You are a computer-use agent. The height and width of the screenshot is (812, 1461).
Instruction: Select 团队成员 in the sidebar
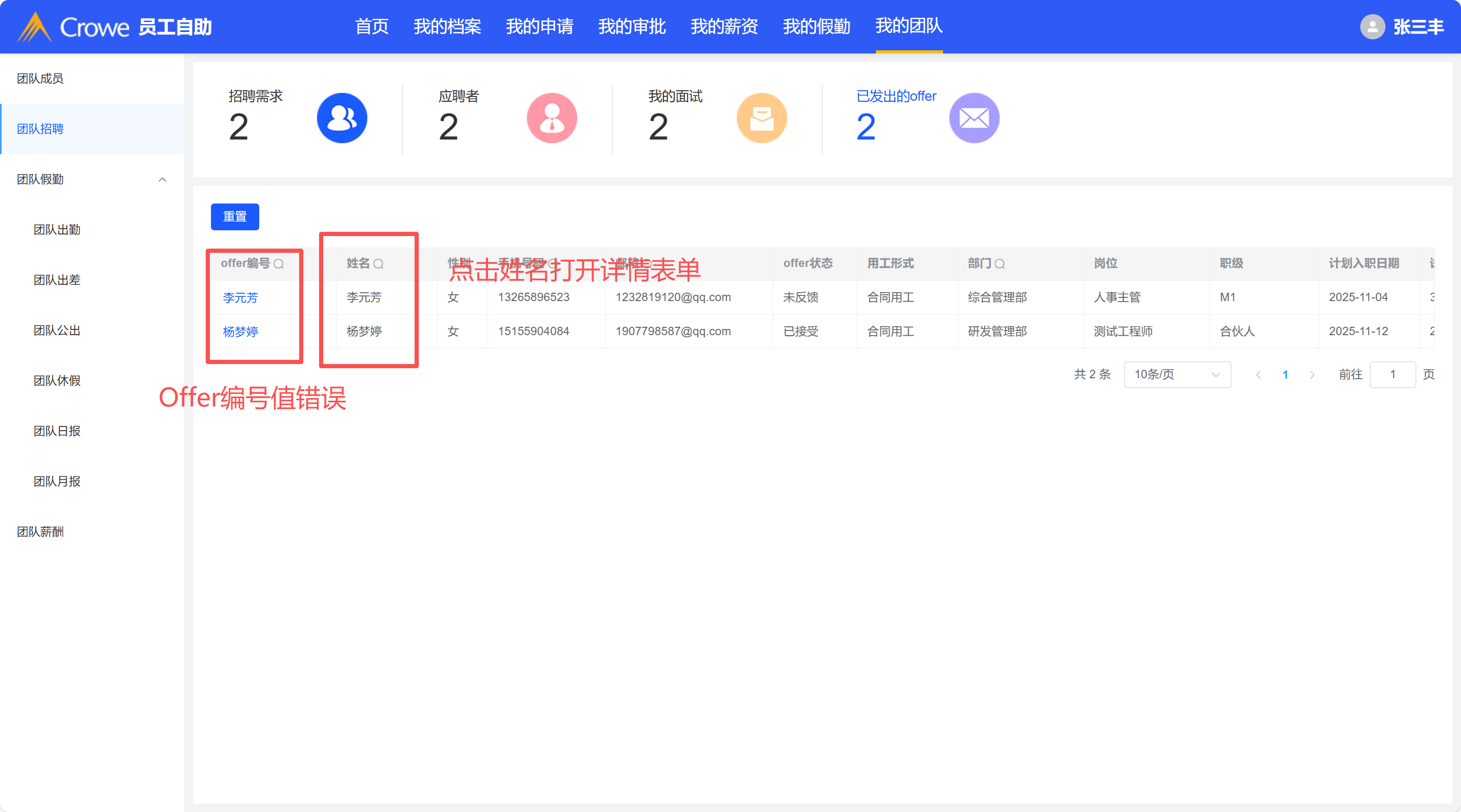40,79
